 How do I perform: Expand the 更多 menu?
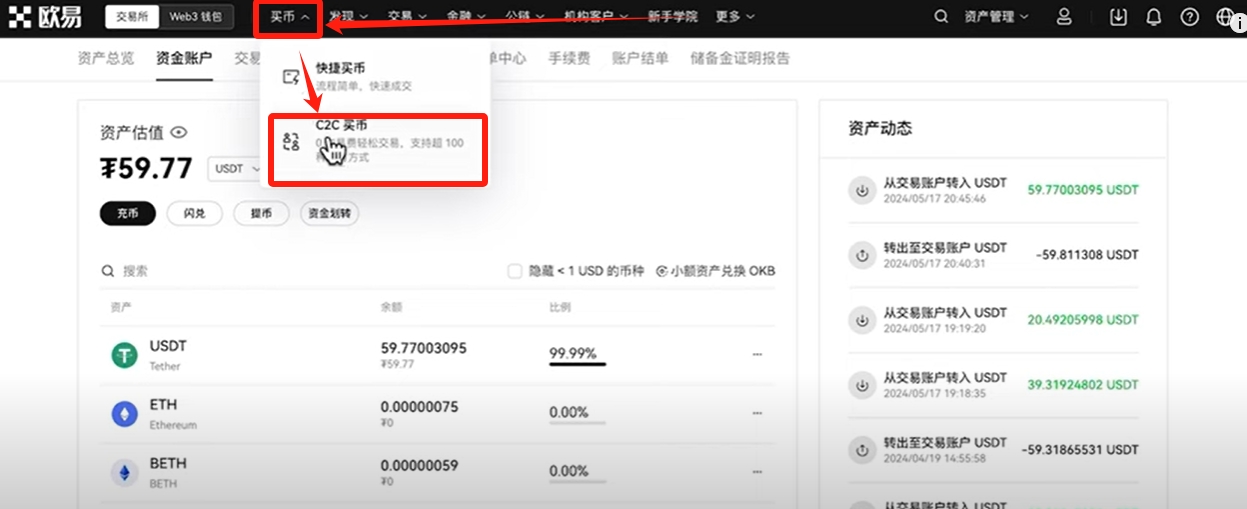pyautogui.click(x=735, y=17)
